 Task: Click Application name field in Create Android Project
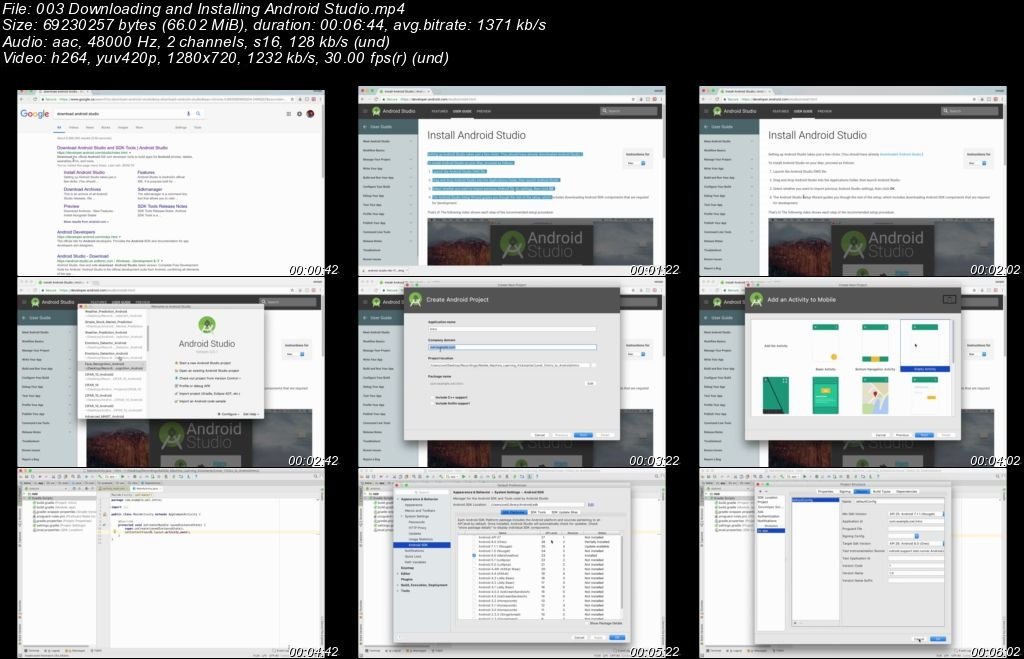[512, 329]
